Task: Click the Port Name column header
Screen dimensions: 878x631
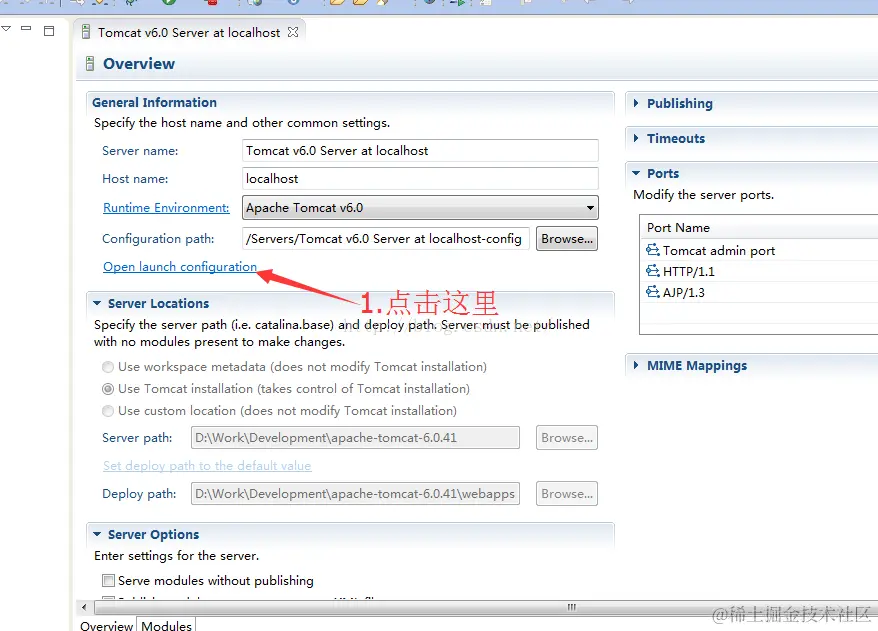Action: click(x=759, y=227)
